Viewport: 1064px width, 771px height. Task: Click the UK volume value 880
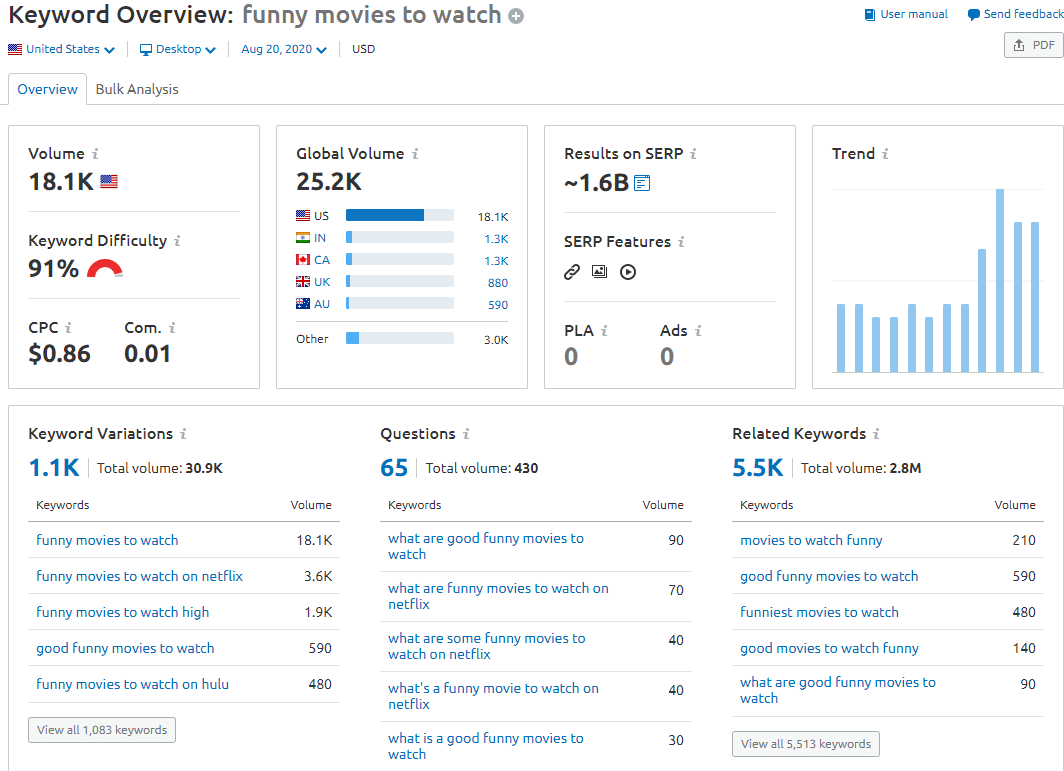[497, 283]
